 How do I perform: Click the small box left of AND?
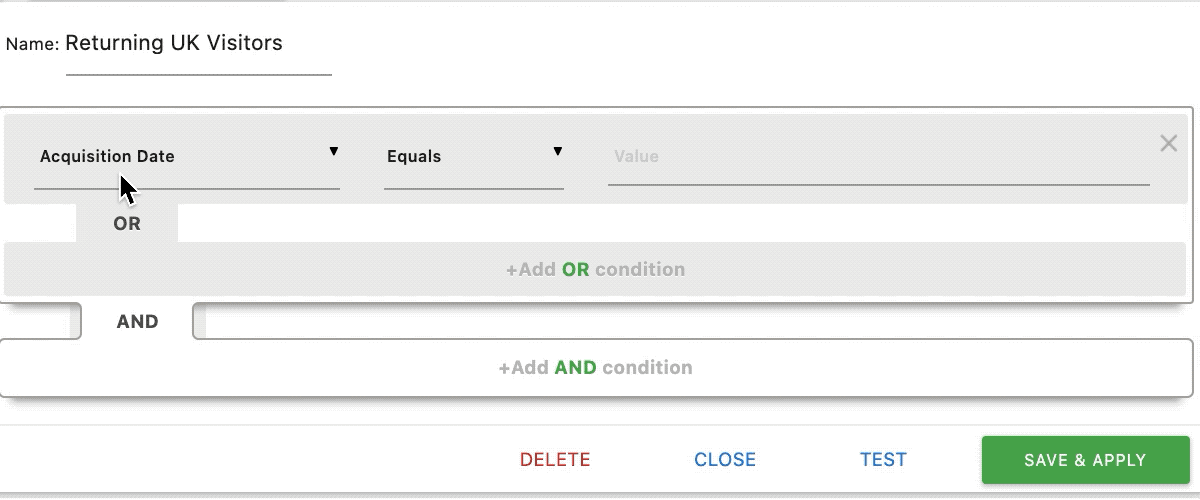41,321
